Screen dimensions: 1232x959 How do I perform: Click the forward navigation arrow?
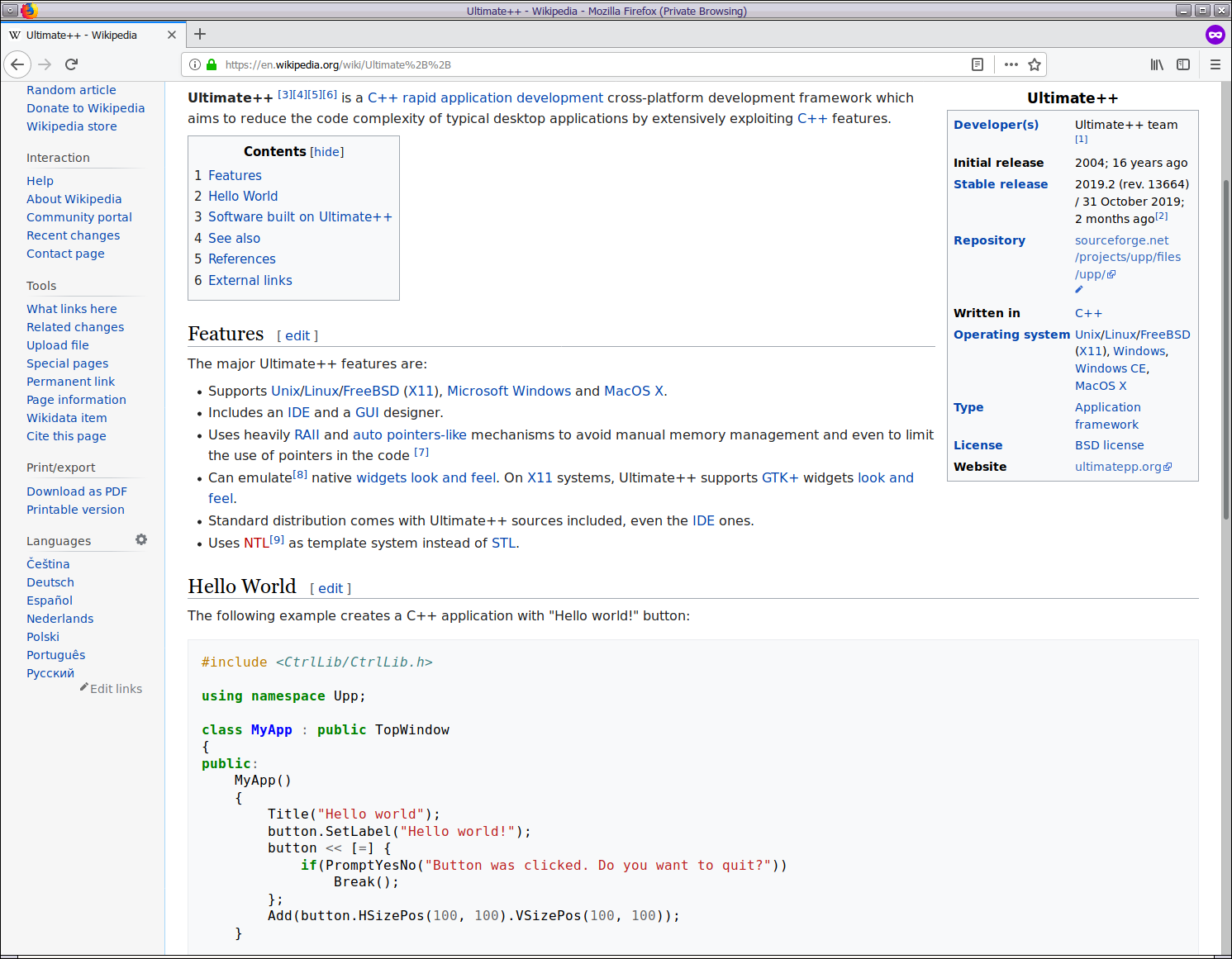point(45,64)
